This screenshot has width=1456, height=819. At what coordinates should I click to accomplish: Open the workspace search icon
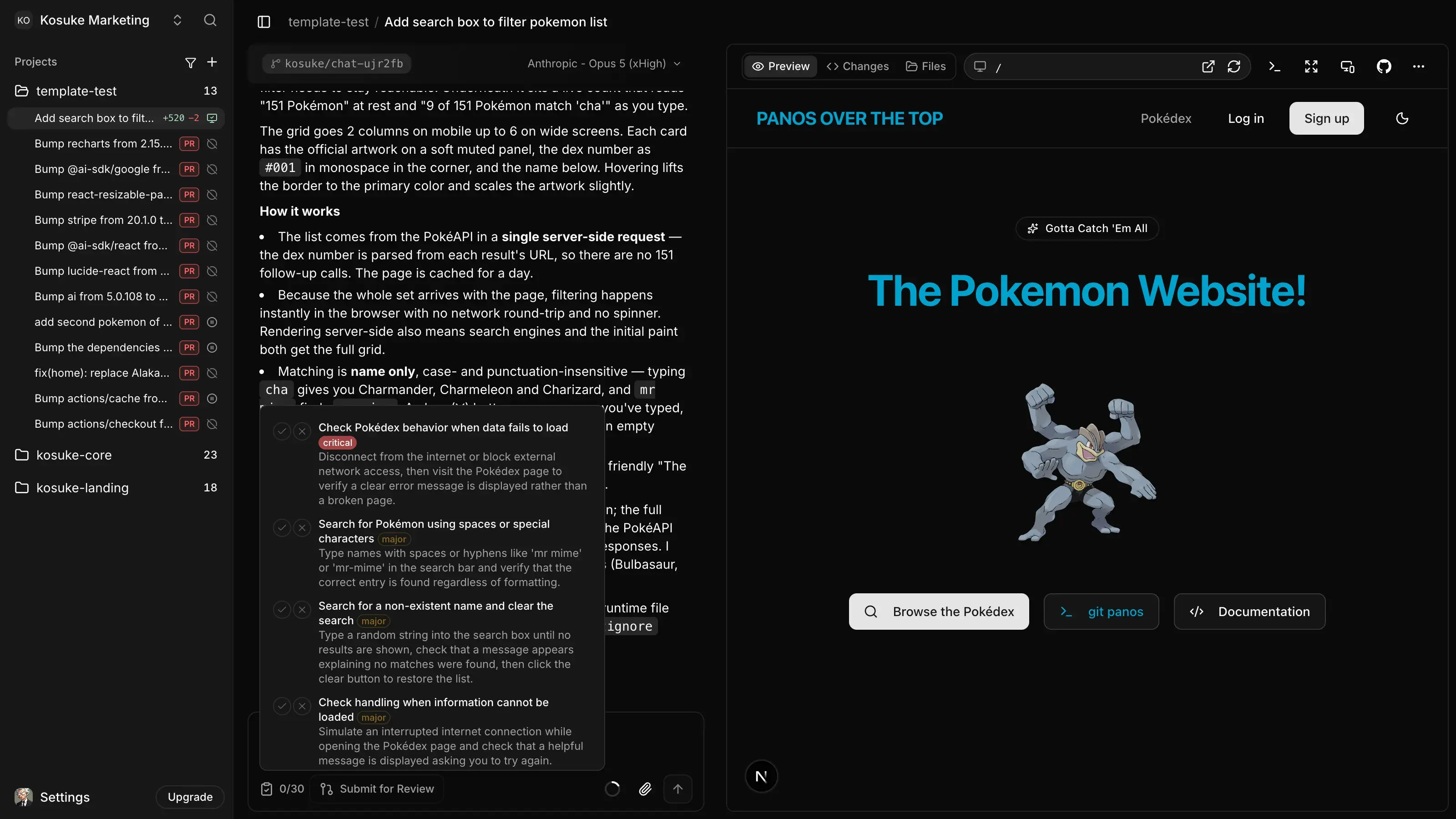[210, 20]
